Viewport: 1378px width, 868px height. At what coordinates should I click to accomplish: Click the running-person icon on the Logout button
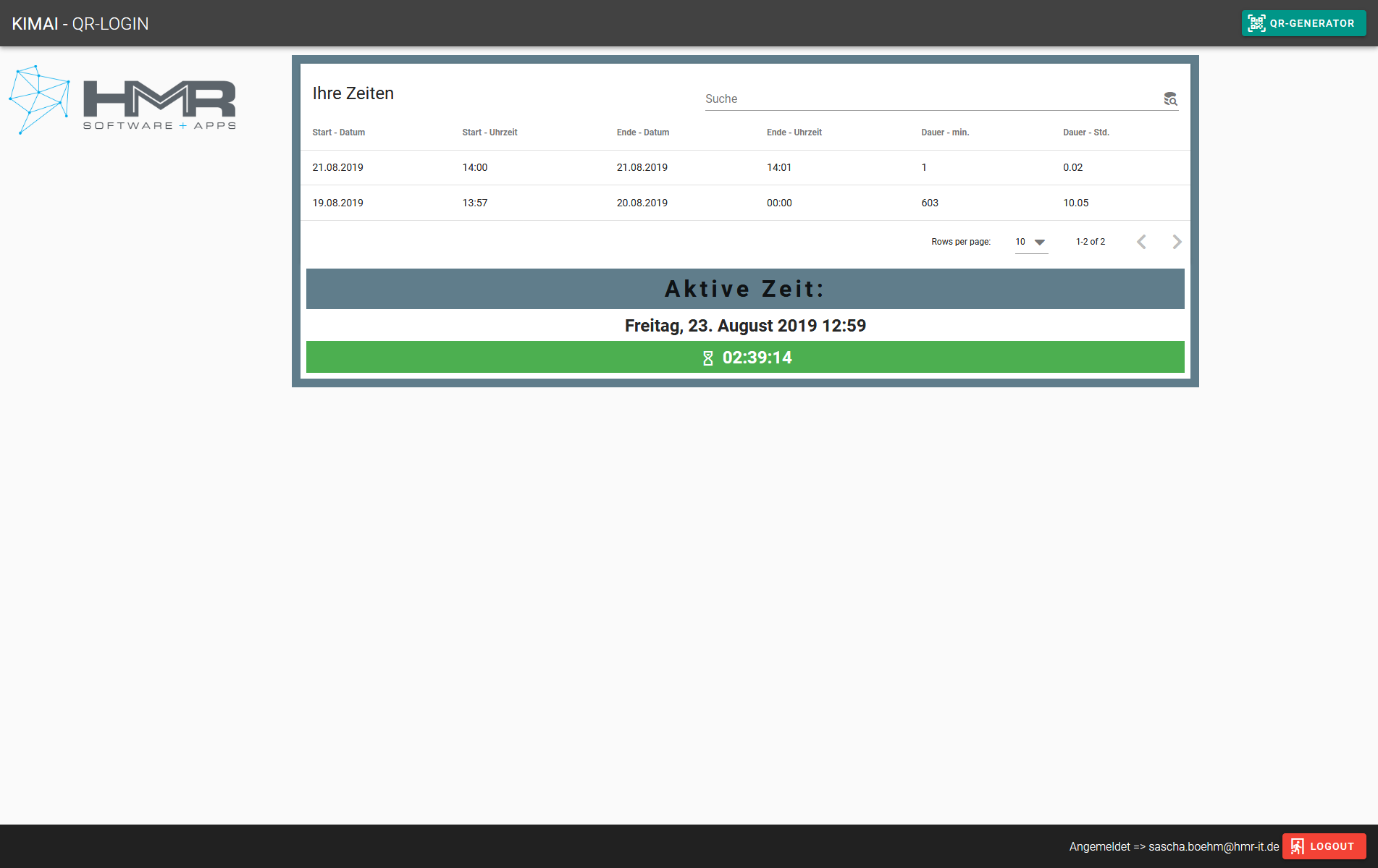click(x=1296, y=846)
